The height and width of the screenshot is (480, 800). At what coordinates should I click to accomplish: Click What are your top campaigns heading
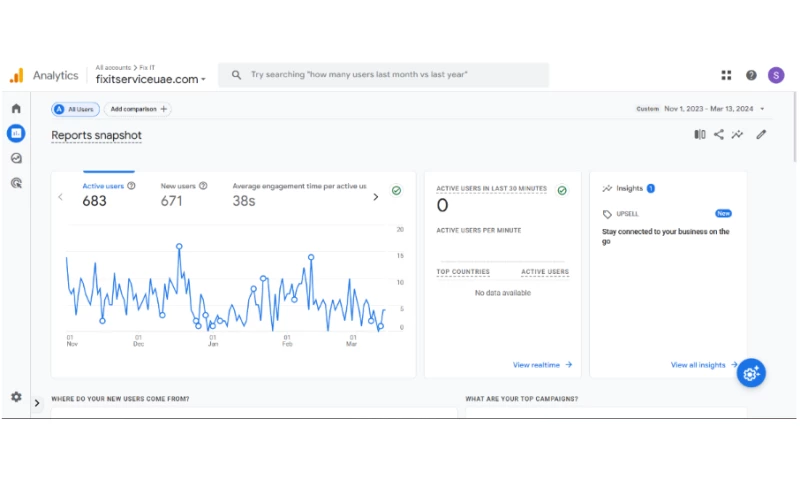click(x=522, y=399)
